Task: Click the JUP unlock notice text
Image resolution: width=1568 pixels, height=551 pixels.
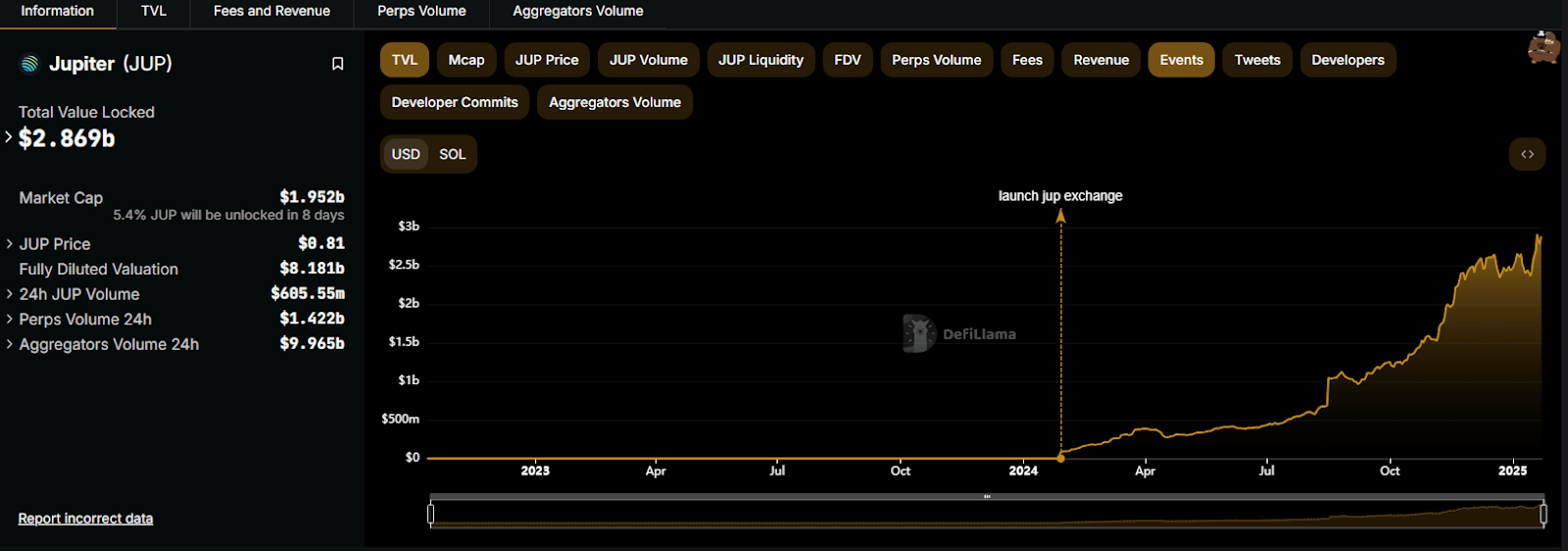Action: tap(228, 216)
